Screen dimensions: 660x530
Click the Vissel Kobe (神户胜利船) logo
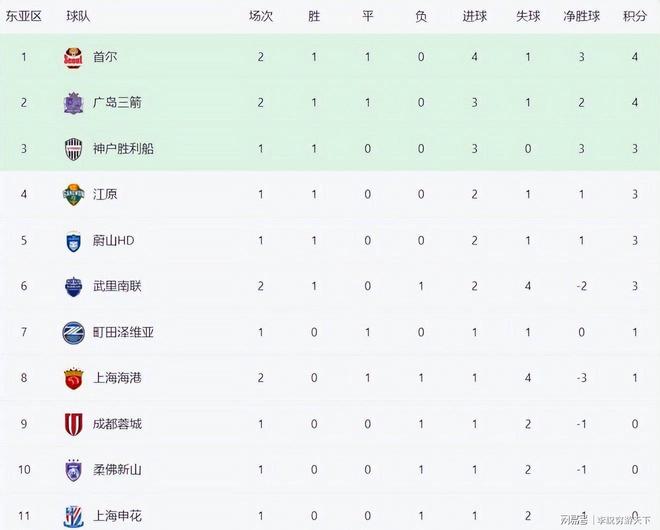73,149
